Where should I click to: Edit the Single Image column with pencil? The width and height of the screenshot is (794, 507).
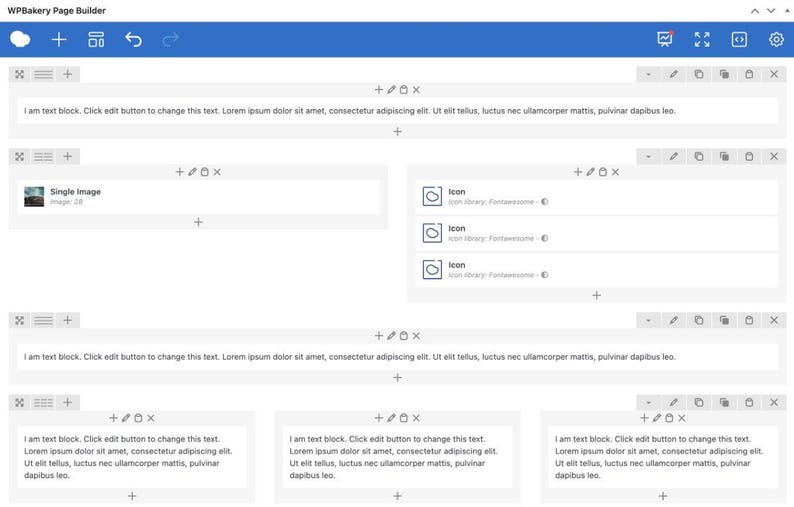pos(192,172)
